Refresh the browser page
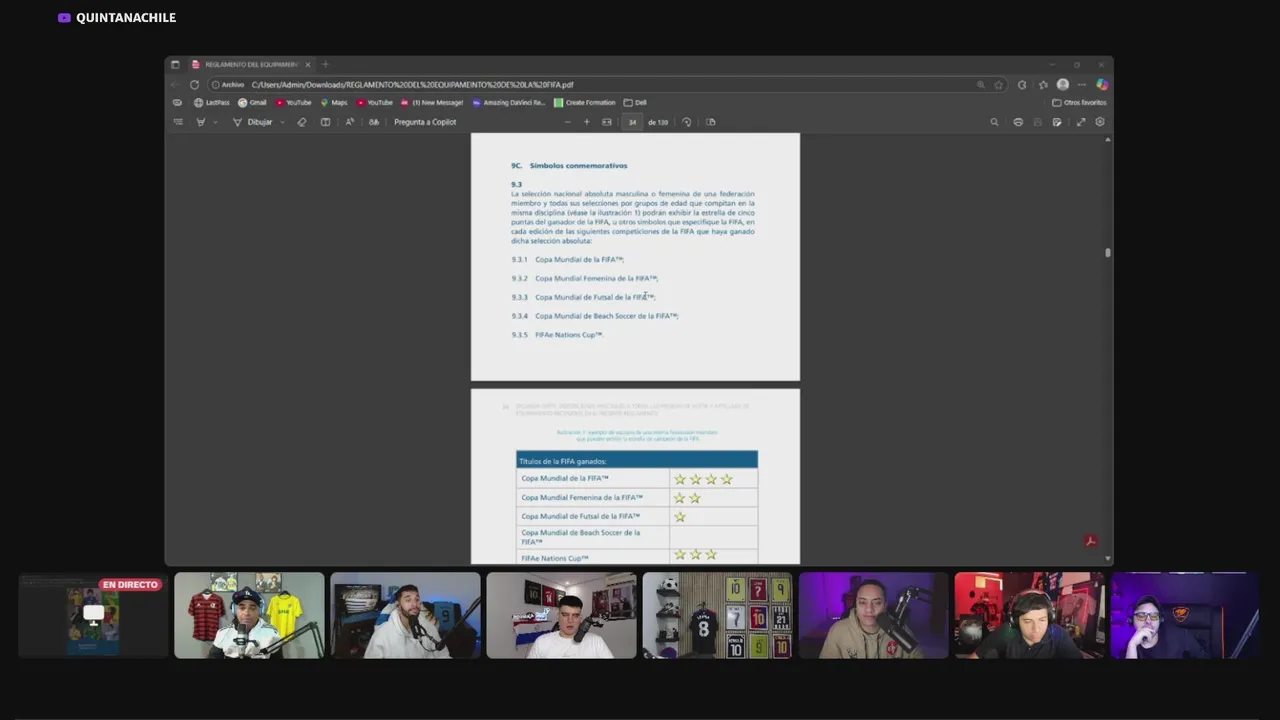 click(194, 85)
